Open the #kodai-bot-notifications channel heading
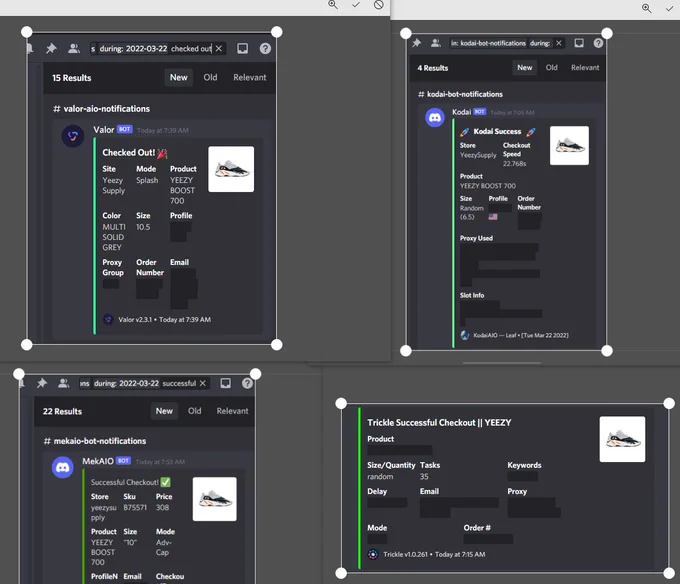The image size is (680, 584). pyautogui.click(x=460, y=94)
